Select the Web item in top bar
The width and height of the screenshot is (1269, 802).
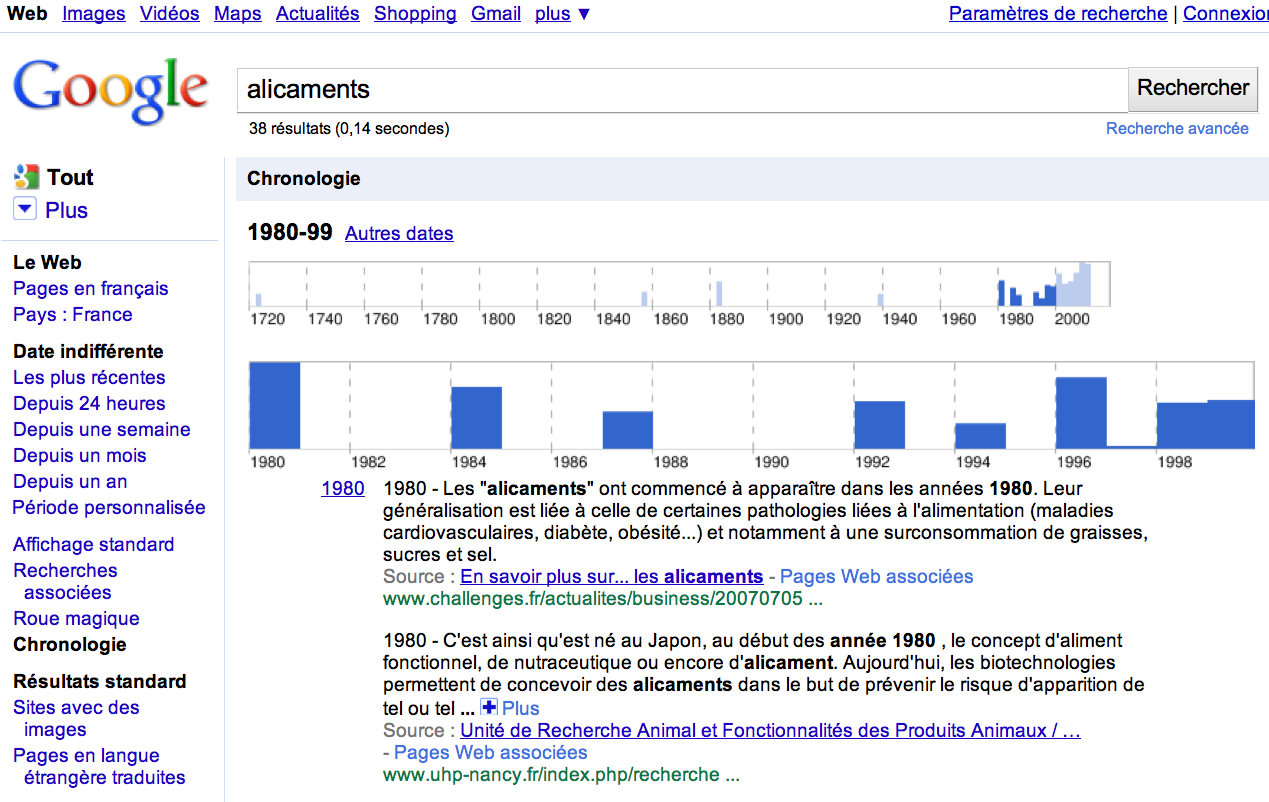tap(27, 14)
